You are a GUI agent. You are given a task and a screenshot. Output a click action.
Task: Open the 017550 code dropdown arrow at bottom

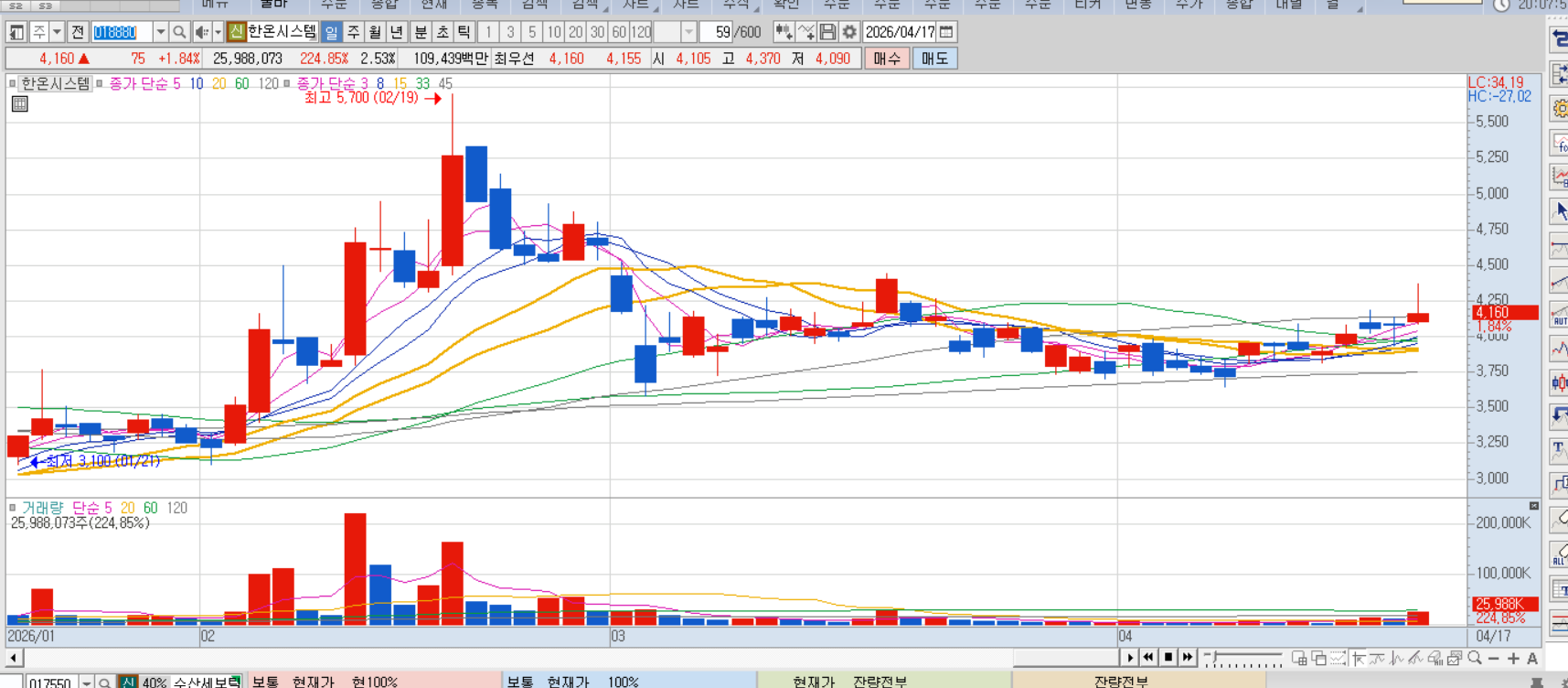tap(86, 683)
